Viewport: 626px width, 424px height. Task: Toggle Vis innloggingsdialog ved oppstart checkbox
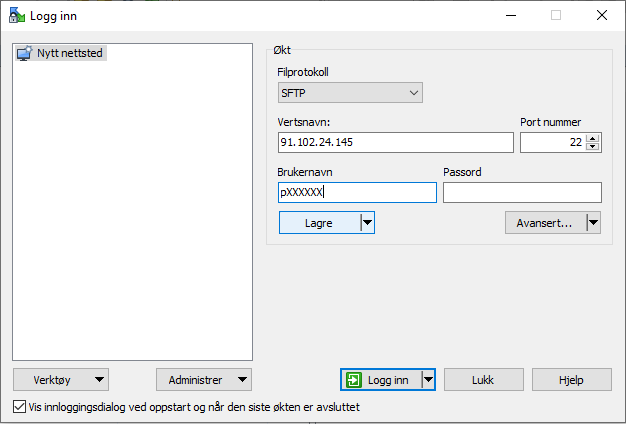[x=19, y=407]
